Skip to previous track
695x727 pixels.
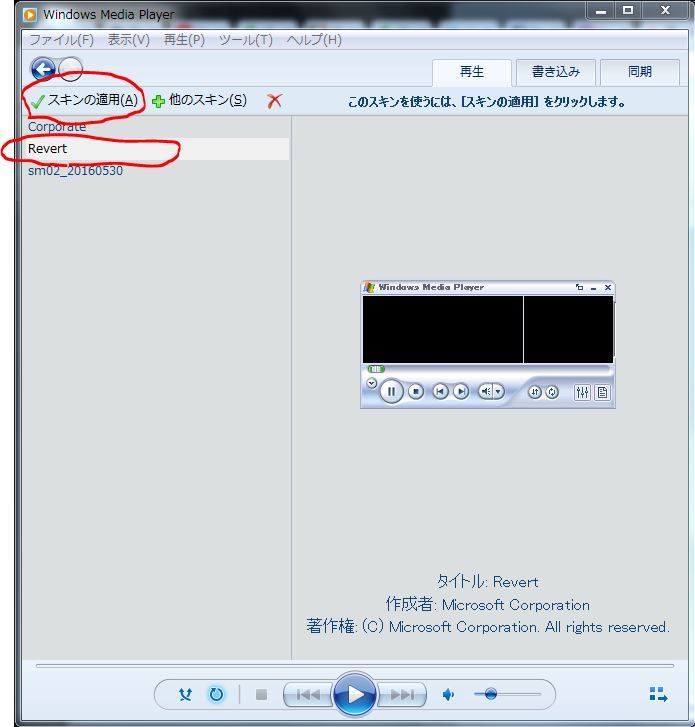[x=308, y=694]
